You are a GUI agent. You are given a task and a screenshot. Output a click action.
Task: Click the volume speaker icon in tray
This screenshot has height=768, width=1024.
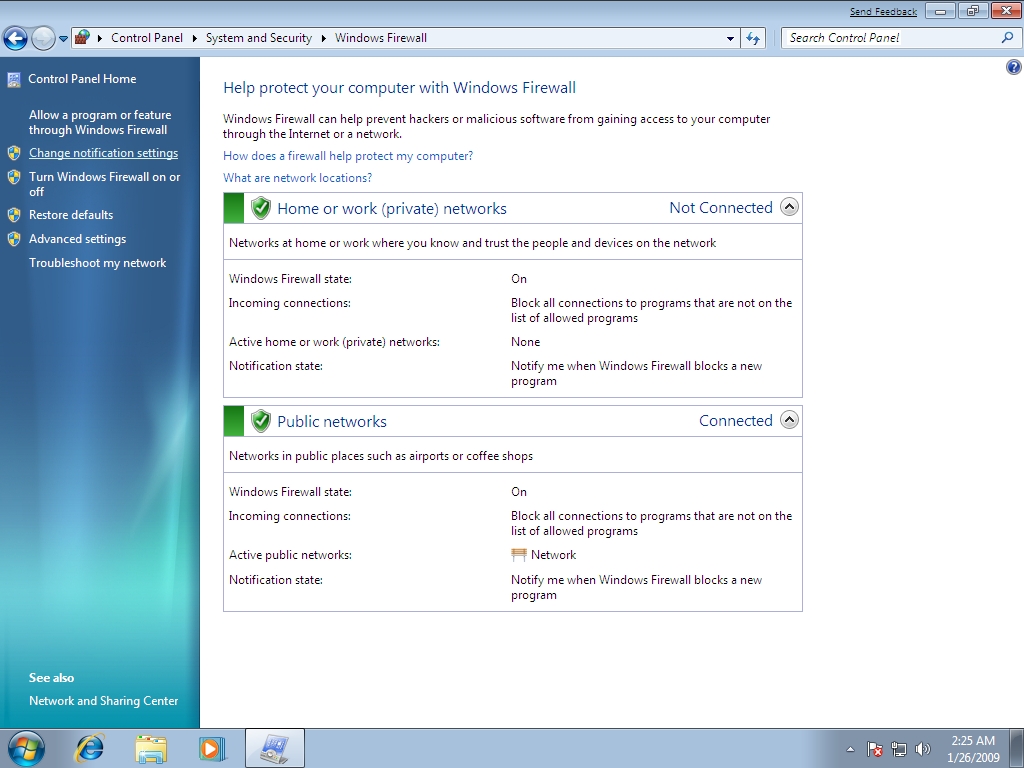point(922,749)
